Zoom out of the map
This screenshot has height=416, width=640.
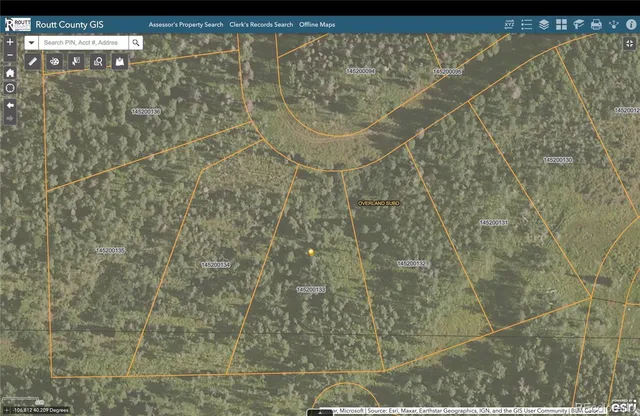[x=10, y=57]
